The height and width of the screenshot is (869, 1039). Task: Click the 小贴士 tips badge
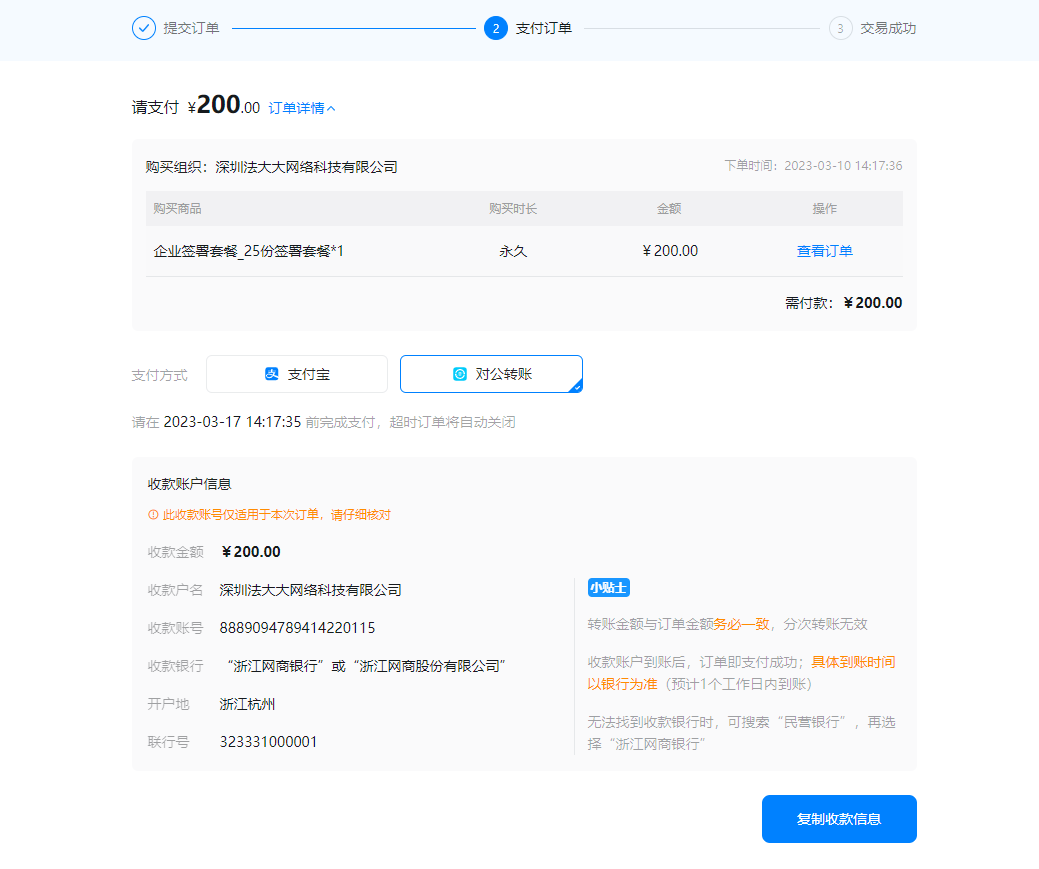coord(608,588)
